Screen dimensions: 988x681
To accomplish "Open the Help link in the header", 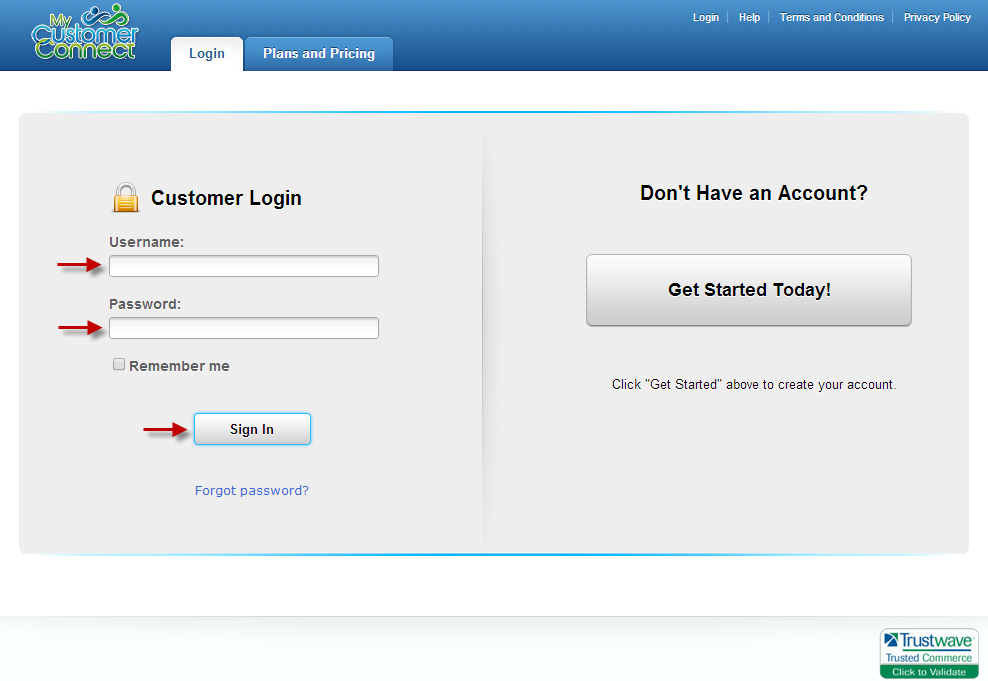I will (749, 17).
